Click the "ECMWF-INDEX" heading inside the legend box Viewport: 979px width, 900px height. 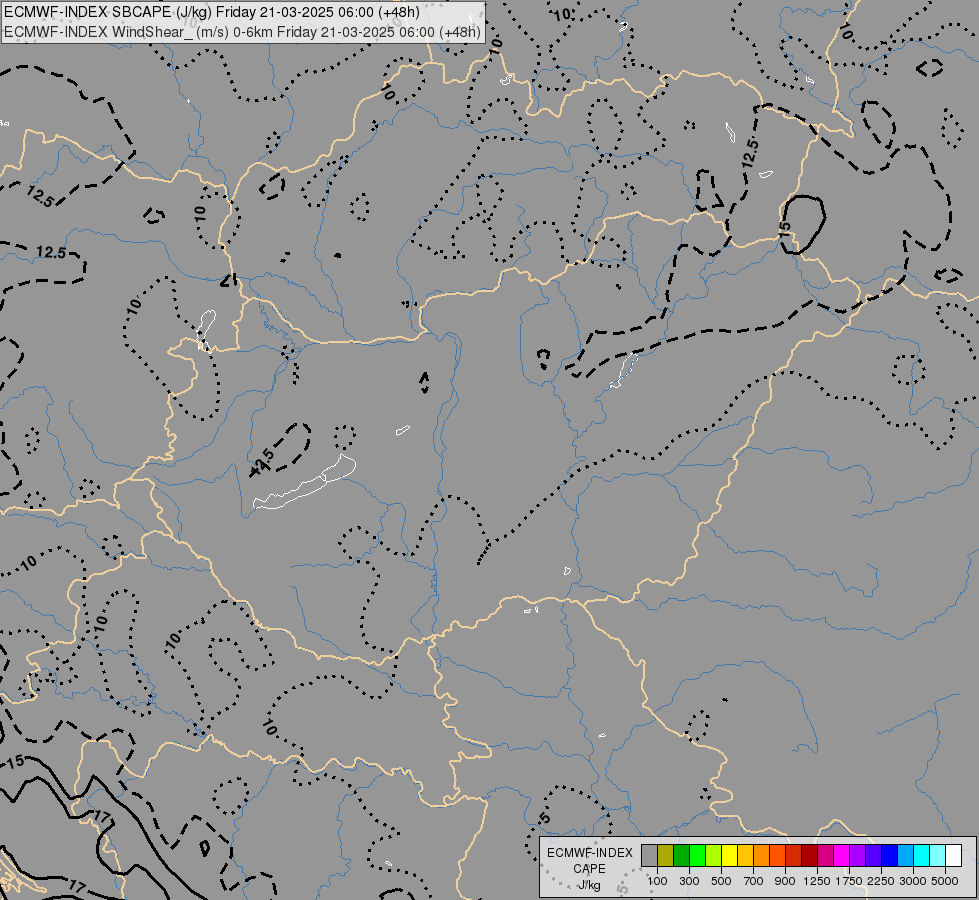[x=590, y=853]
